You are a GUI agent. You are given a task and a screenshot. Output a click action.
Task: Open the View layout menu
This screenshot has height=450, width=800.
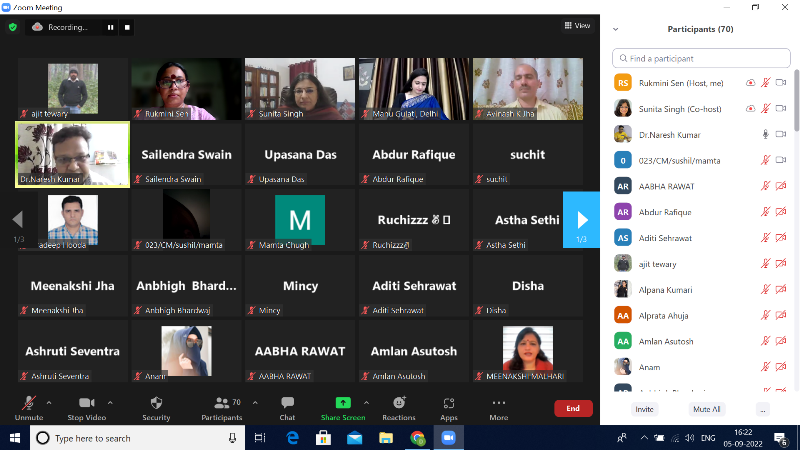(577, 26)
